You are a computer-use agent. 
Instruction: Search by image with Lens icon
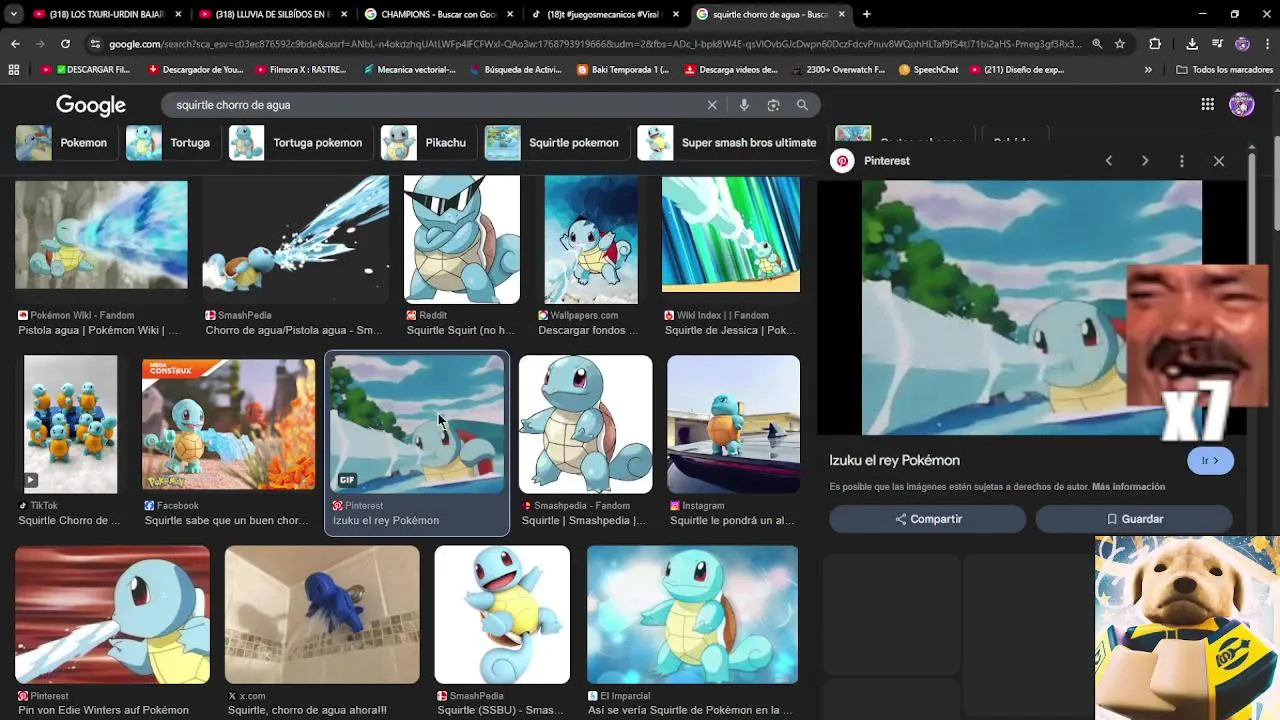coord(773,105)
